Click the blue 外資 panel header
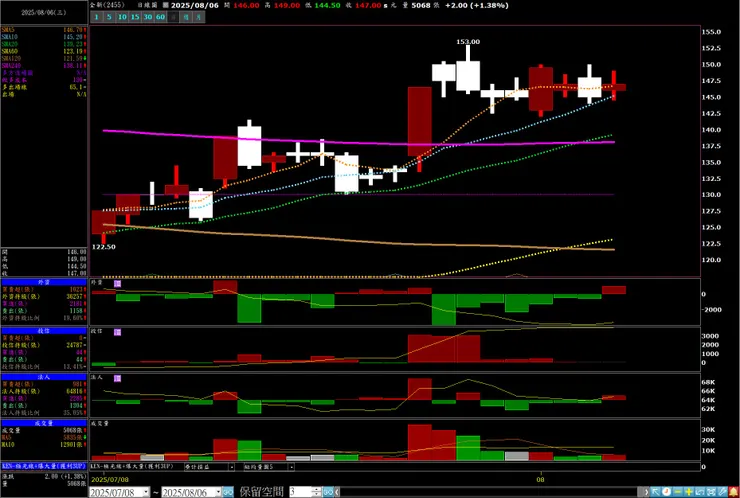The height and width of the screenshot is (498, 740). point(44,282)
